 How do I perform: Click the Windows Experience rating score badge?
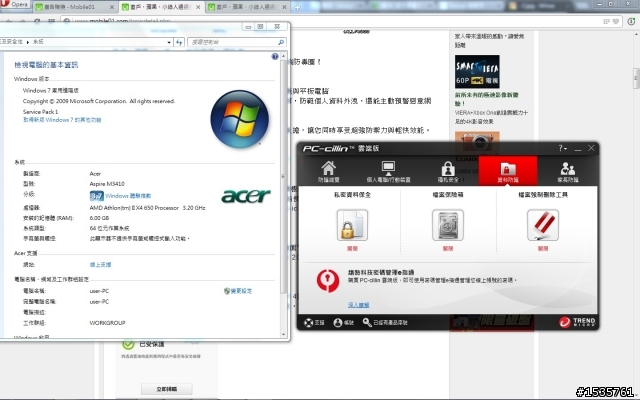(97, 196)
